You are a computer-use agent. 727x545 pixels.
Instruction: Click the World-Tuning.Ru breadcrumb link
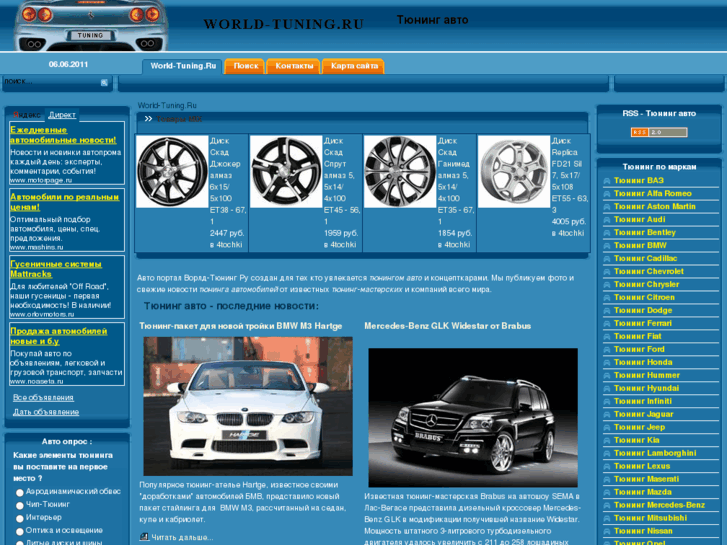pos(167,106)
